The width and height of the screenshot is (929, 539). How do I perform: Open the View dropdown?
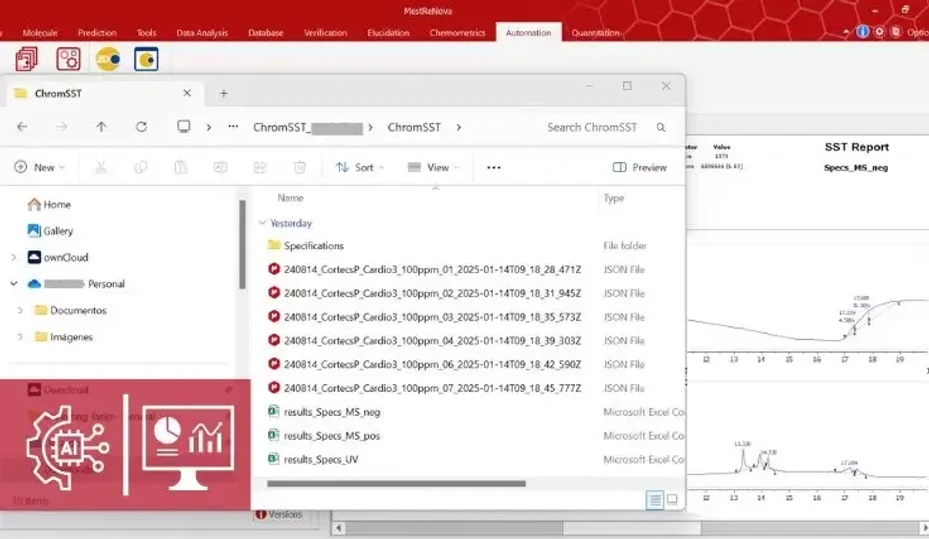point(433,168)
